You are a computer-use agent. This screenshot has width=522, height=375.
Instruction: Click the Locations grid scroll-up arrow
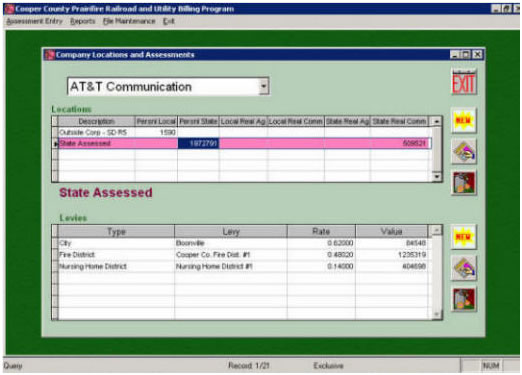click(436, 121)
